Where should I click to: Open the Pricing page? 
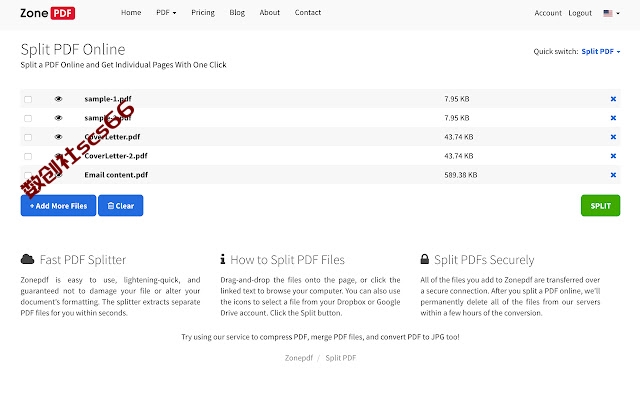(203, 13)
